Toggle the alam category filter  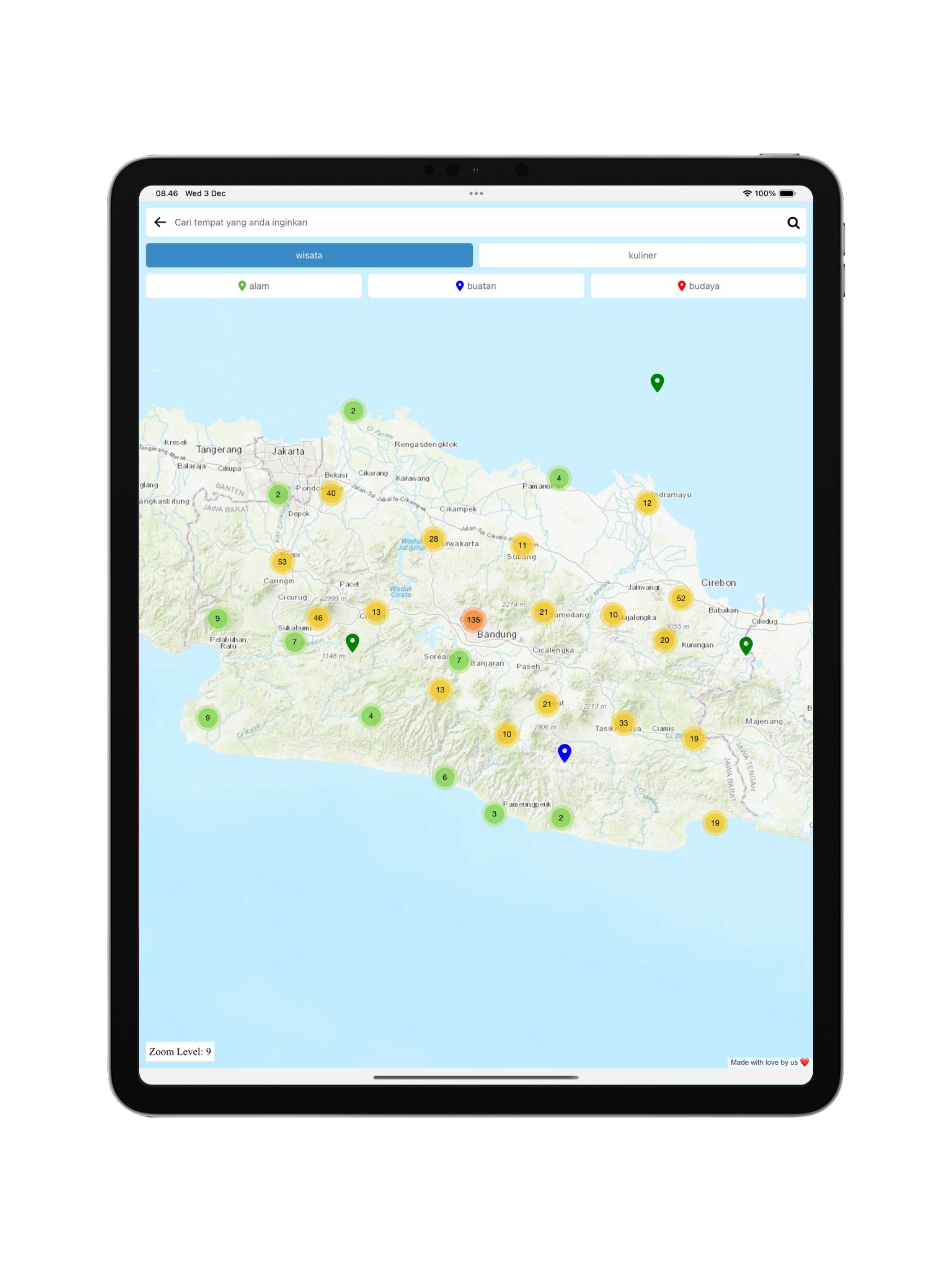click(x=254, y=286)
